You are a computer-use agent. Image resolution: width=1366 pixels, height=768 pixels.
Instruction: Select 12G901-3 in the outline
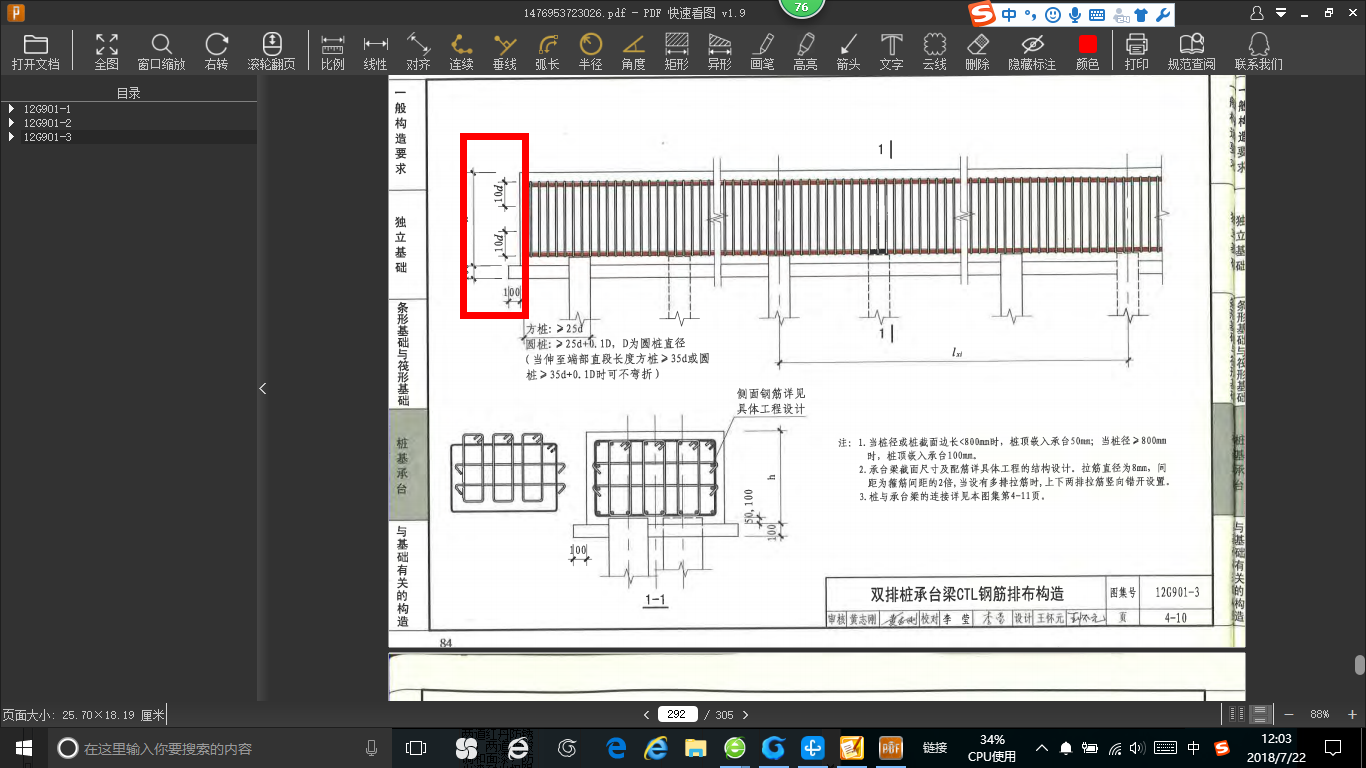[x=47, y=136]
